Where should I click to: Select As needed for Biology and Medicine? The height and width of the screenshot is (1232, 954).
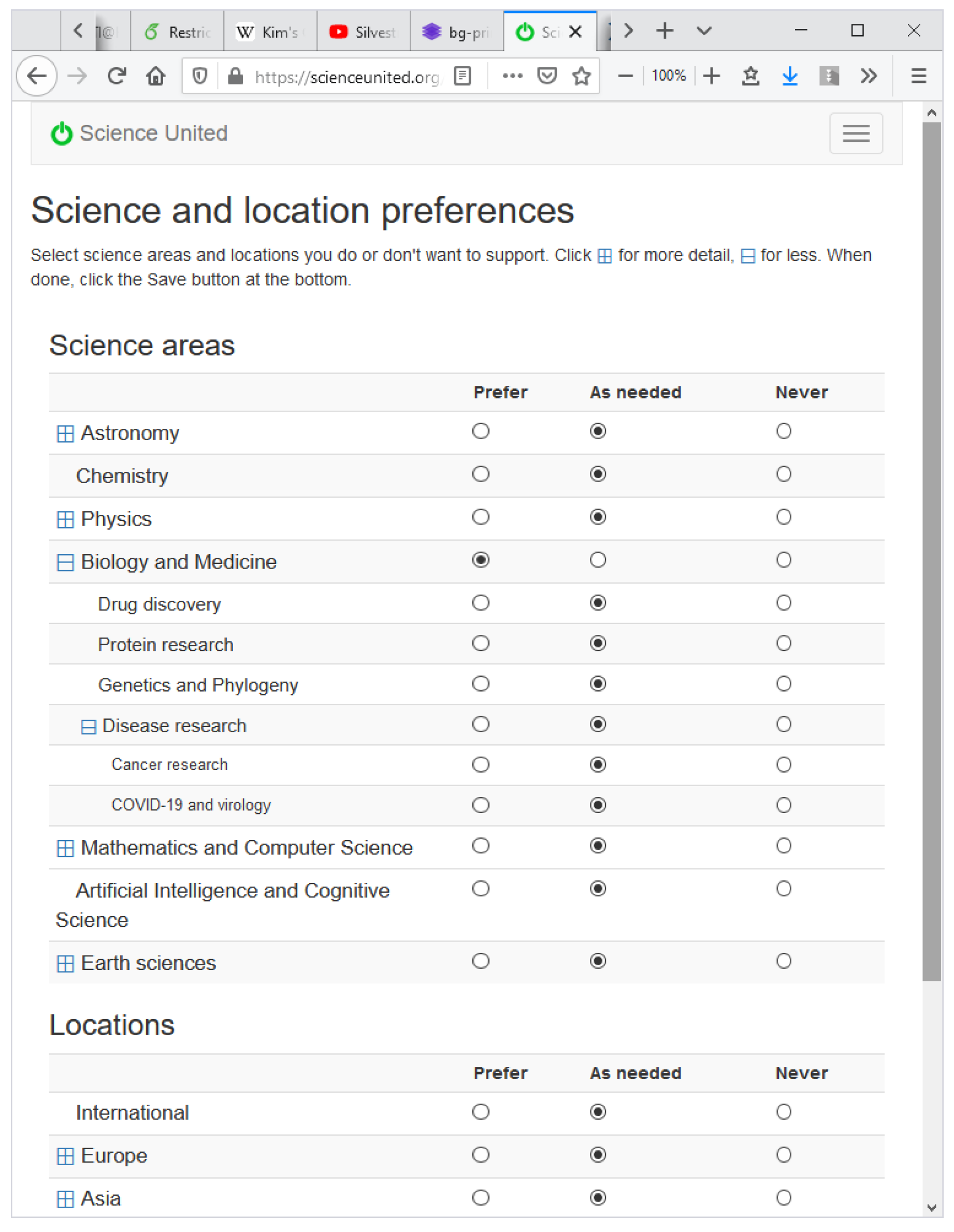tap(598, 560)
